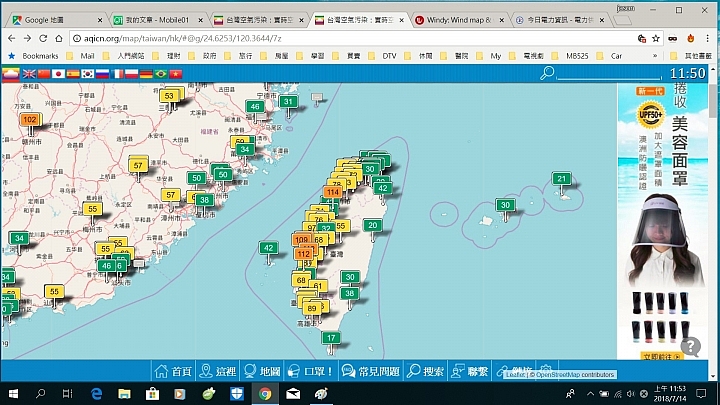Reload the page with the refresh icon
720x405 pixels.
click(x=43, y=38)
